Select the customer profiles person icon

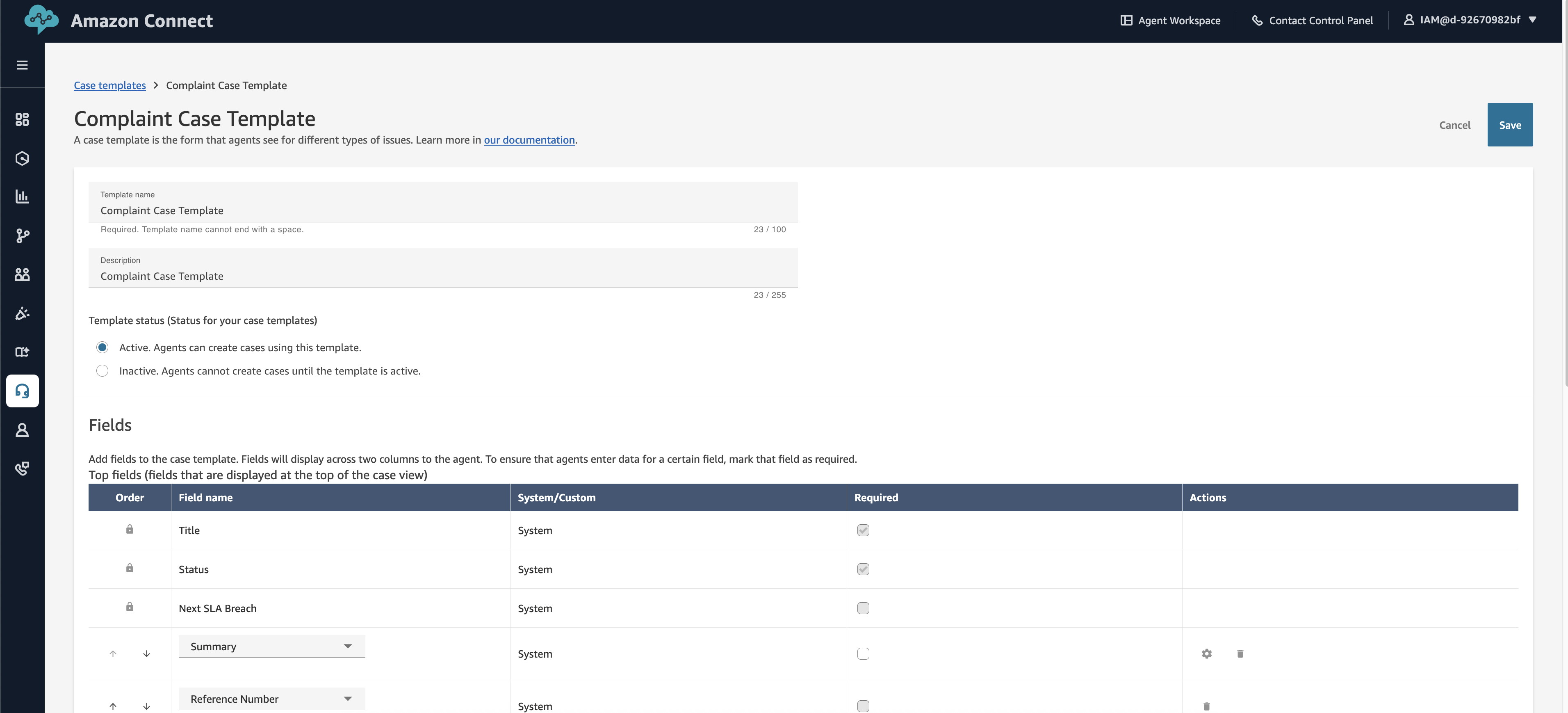point(23,430)
